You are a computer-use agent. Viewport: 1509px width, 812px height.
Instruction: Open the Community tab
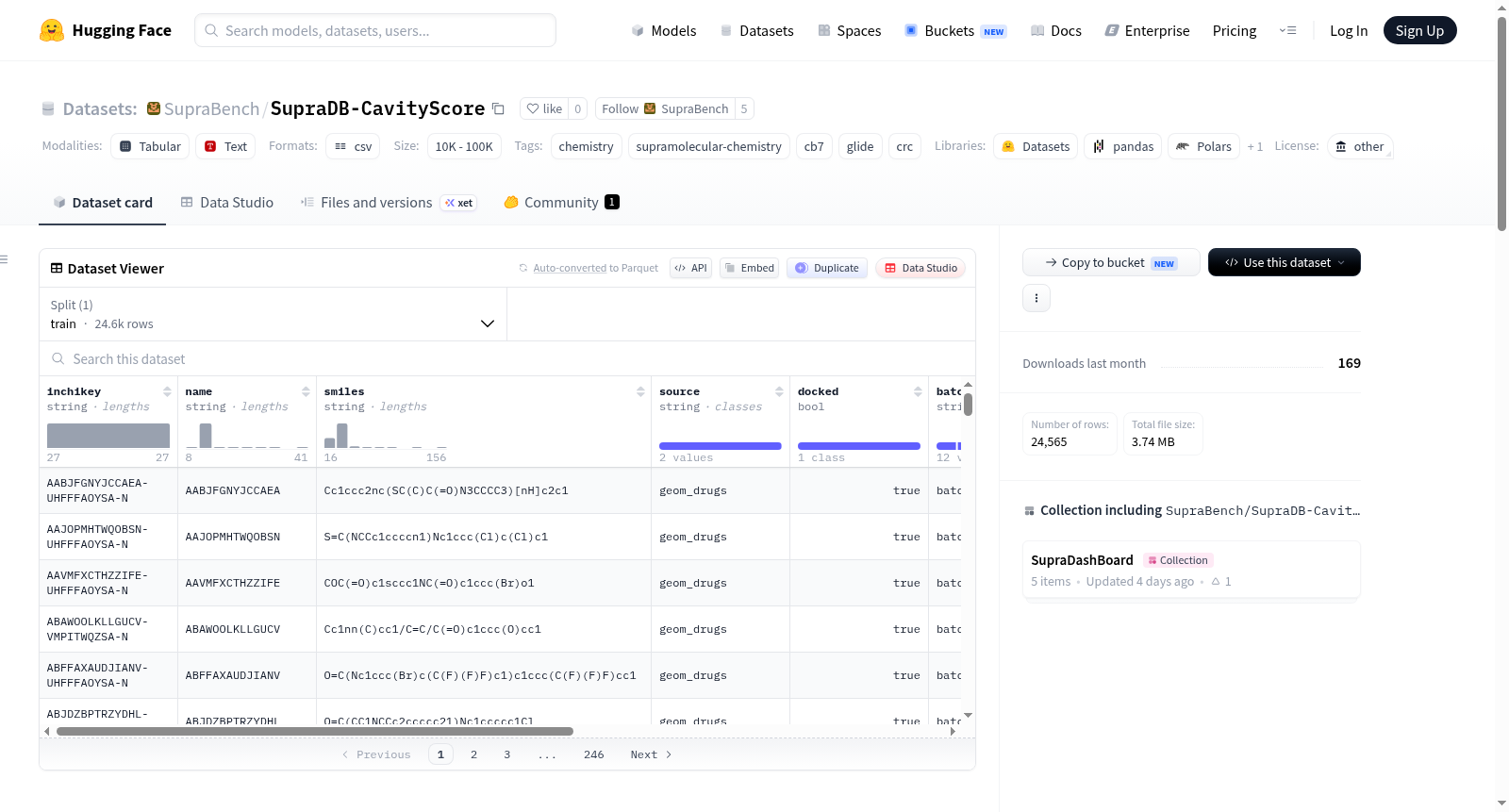(x=562, y=202)
